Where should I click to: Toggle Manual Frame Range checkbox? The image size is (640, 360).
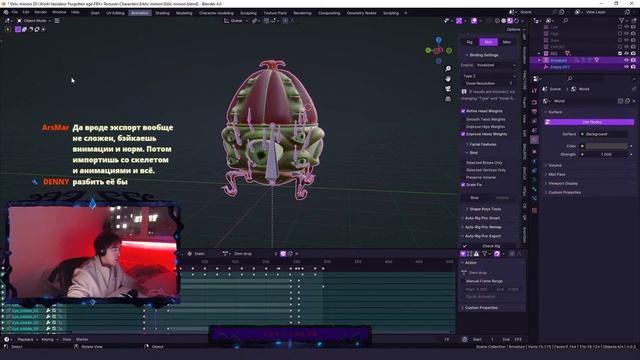[464, 281]
